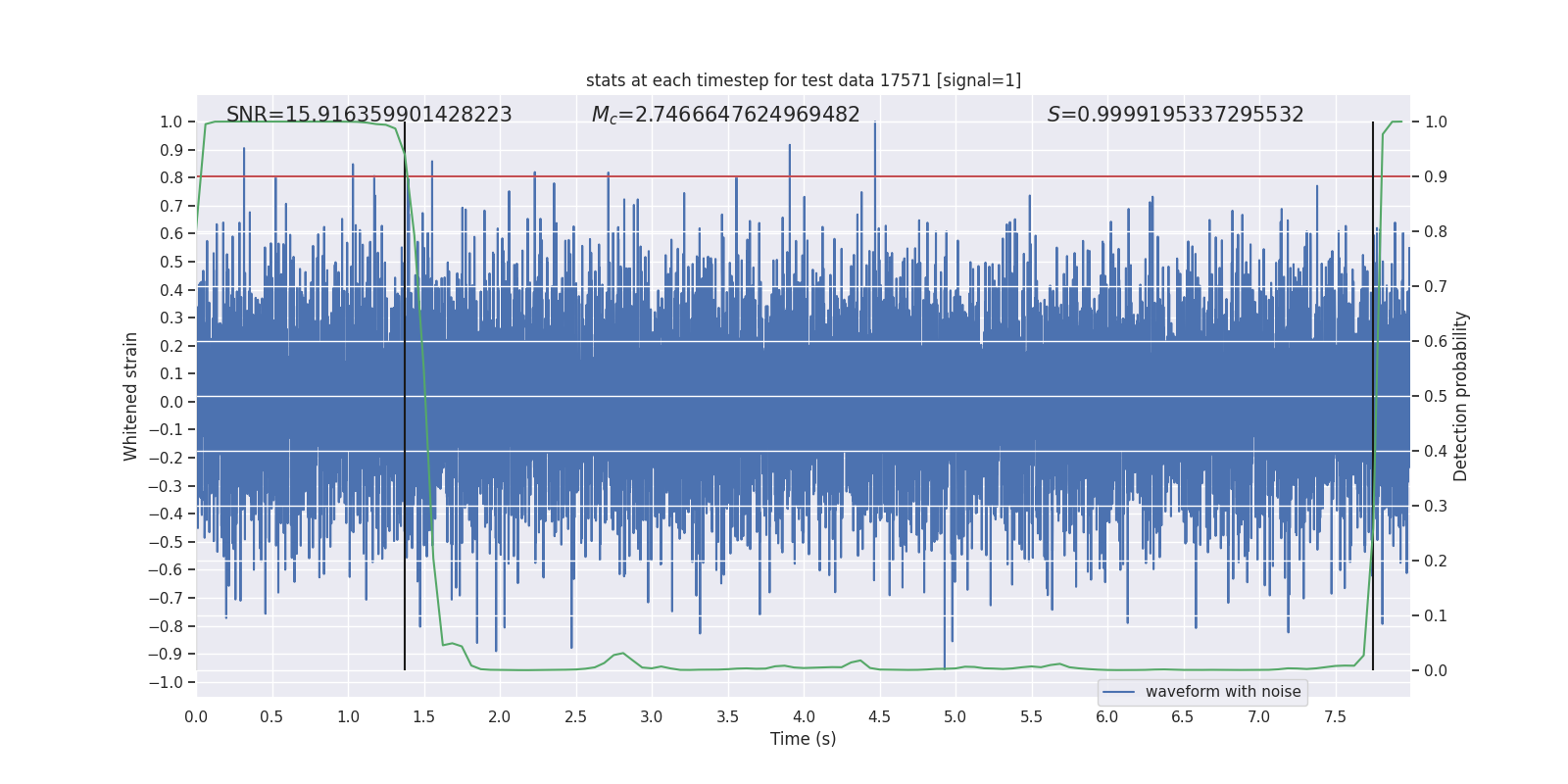
Task: Click the 0.1 tick on the Detection probability axis
Action: (1436, 615)
